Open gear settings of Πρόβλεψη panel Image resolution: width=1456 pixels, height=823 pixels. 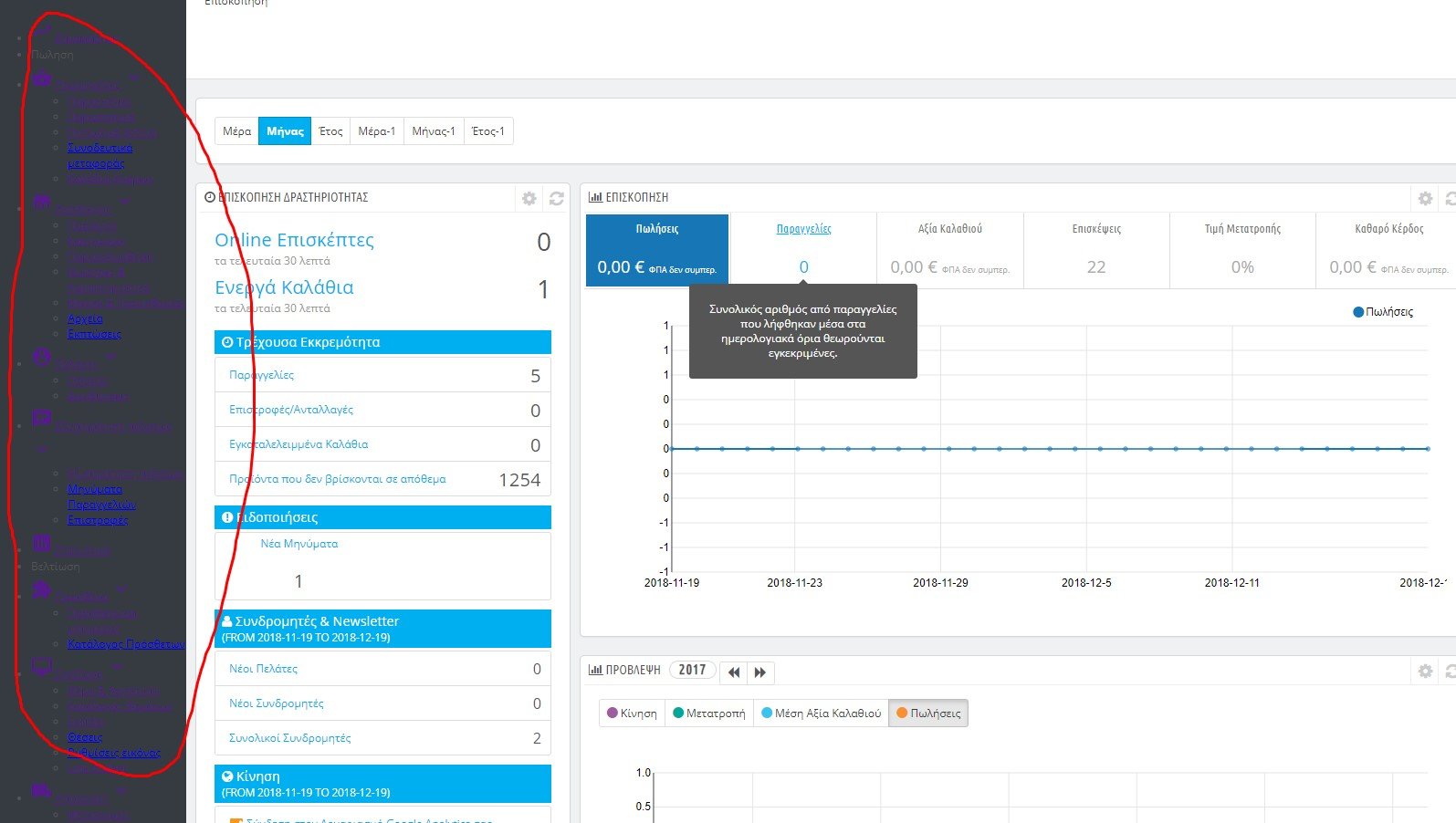(1425, 671)
